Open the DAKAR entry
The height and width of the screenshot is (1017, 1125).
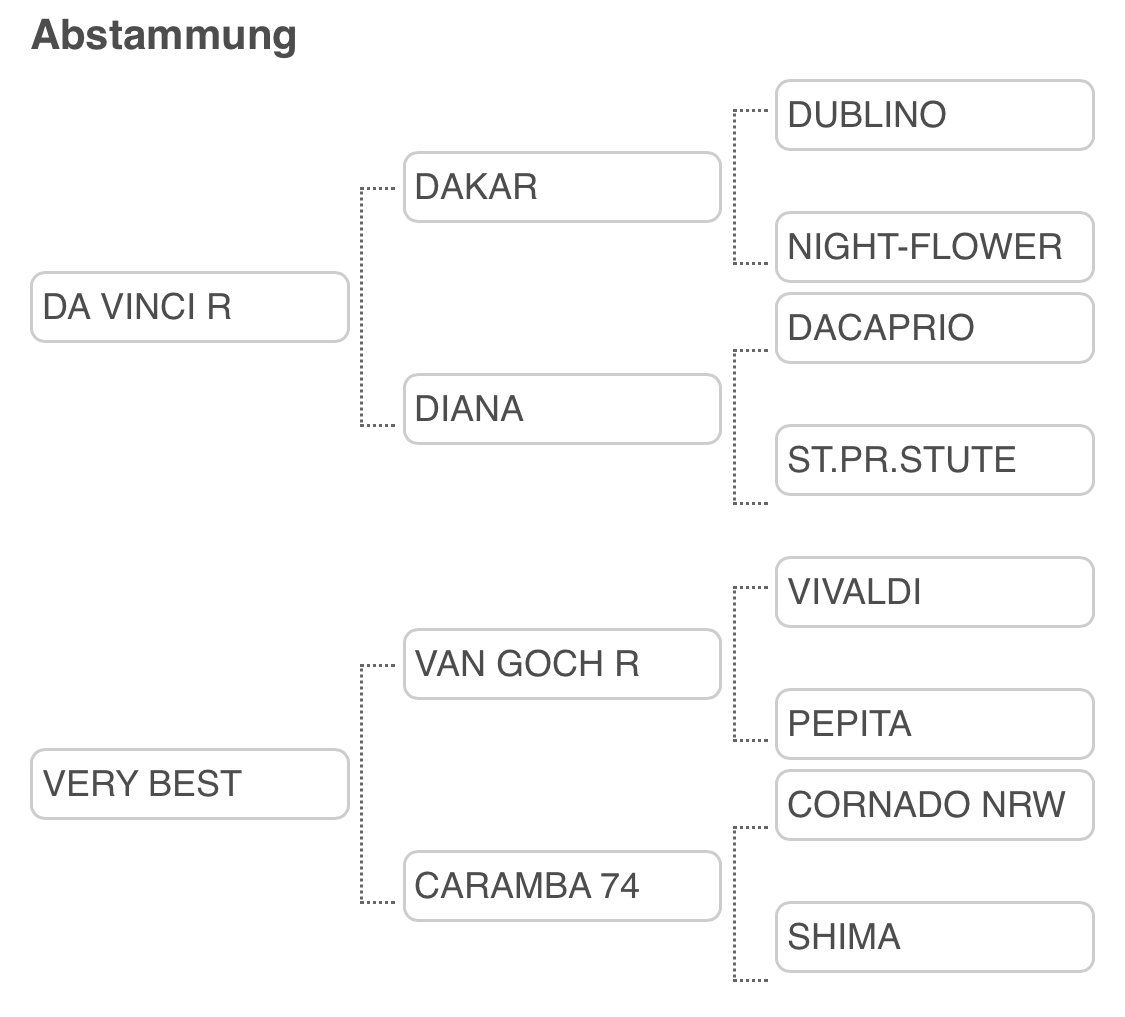tap(561, 187)
